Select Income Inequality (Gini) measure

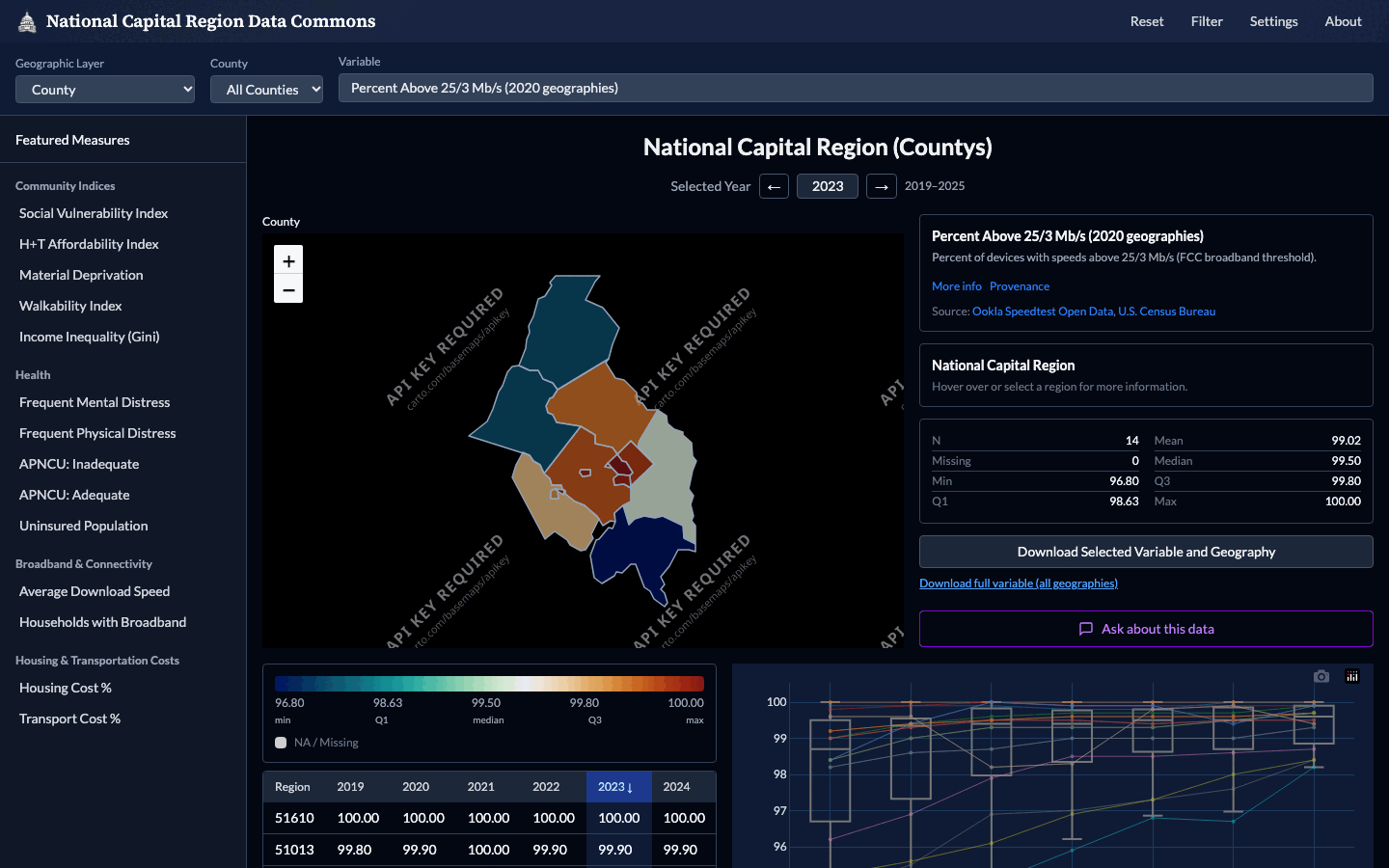point(89,337)
